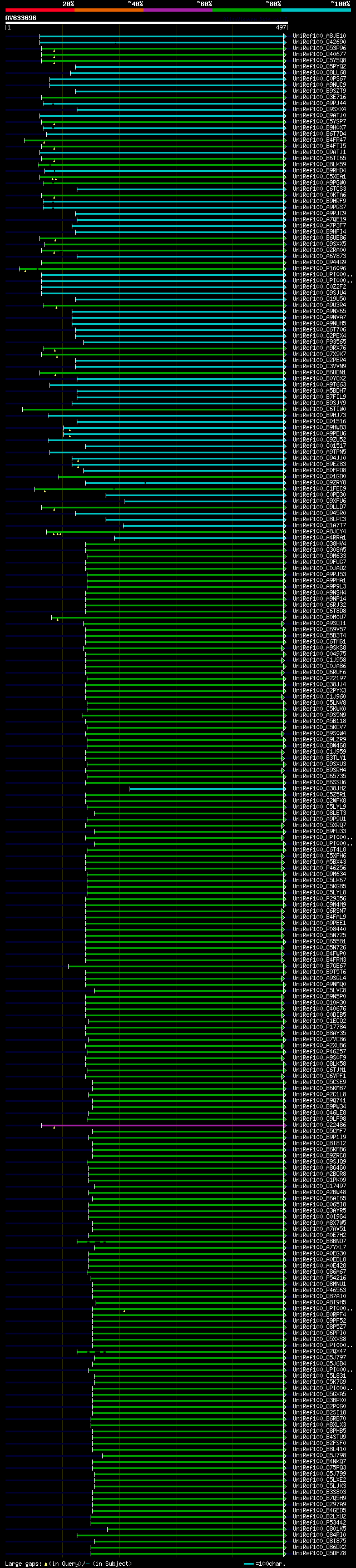Select hit label UniRef100_P46563
Screen dimensions: 356x1568
point(319,1290)
